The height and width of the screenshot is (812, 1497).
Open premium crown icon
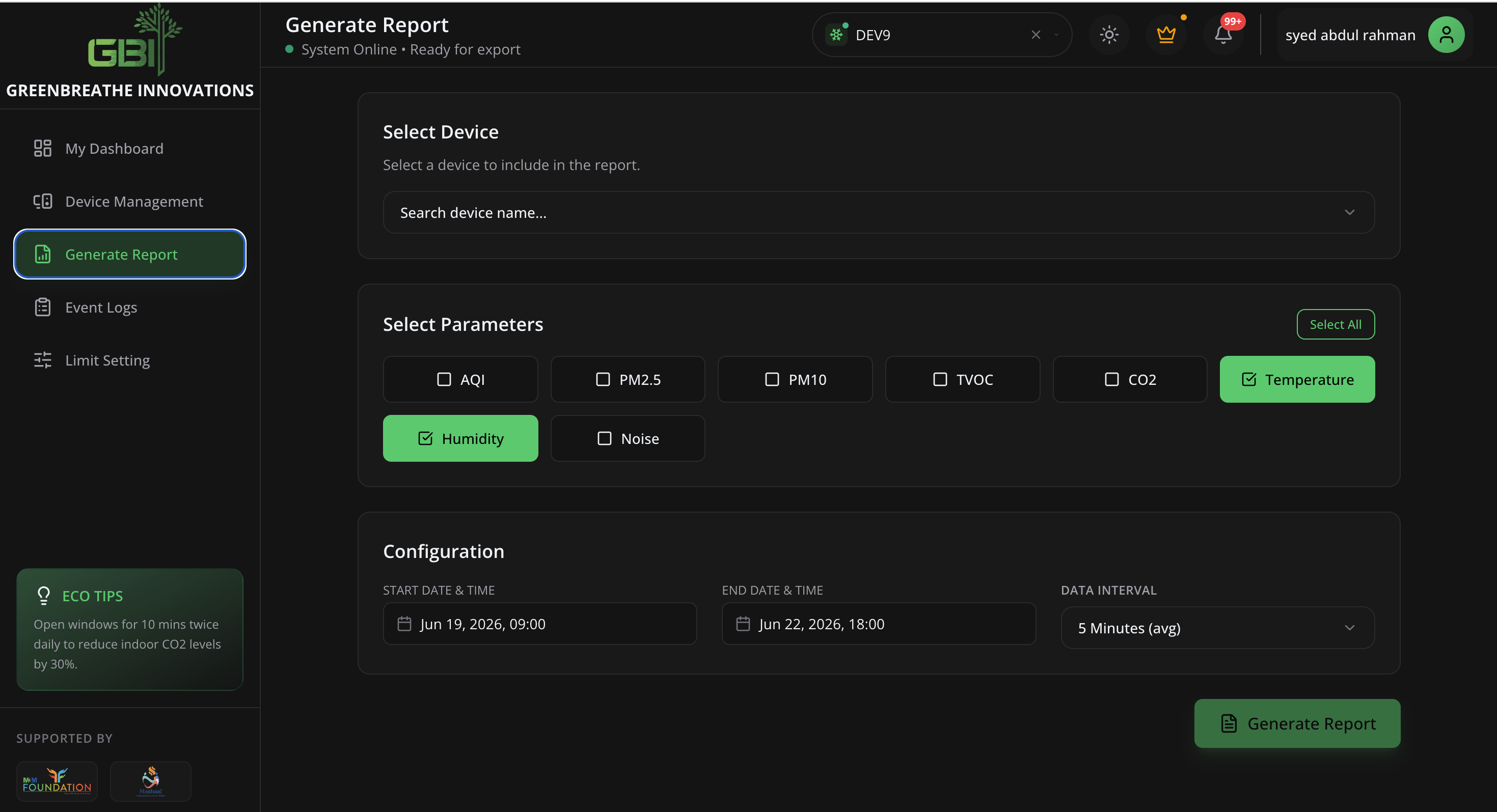coord(1166,35)
